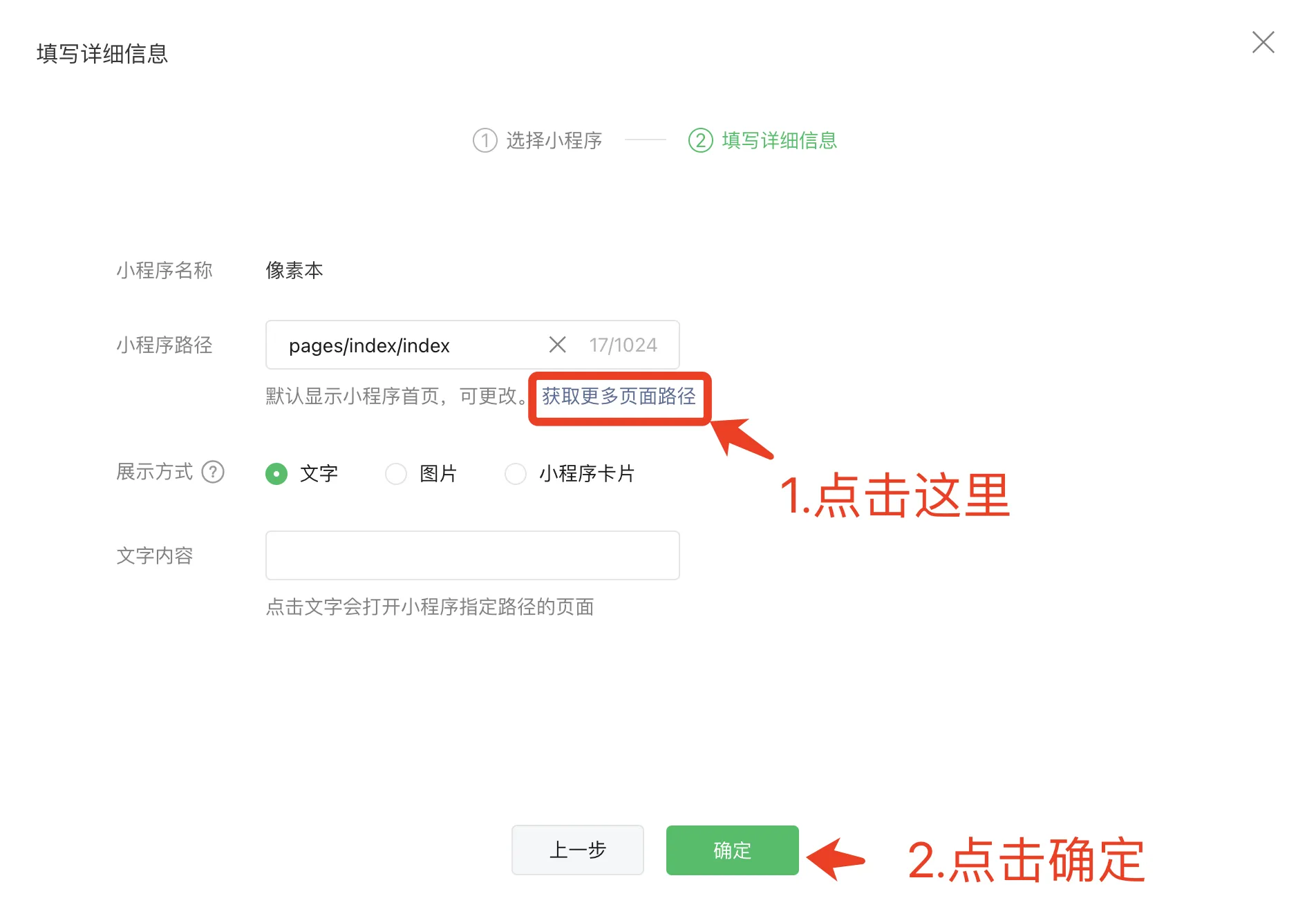The height and width of the screenshot is (916, 1316).
Task: Go to 选择小程序 step
Action: pos(554,140)
